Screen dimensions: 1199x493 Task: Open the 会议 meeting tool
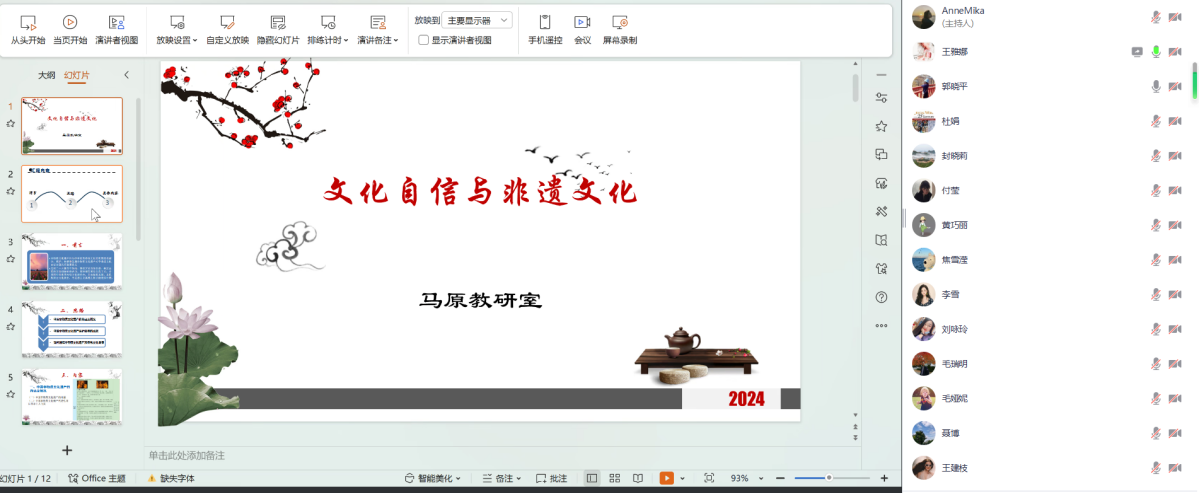coord(582,29)
